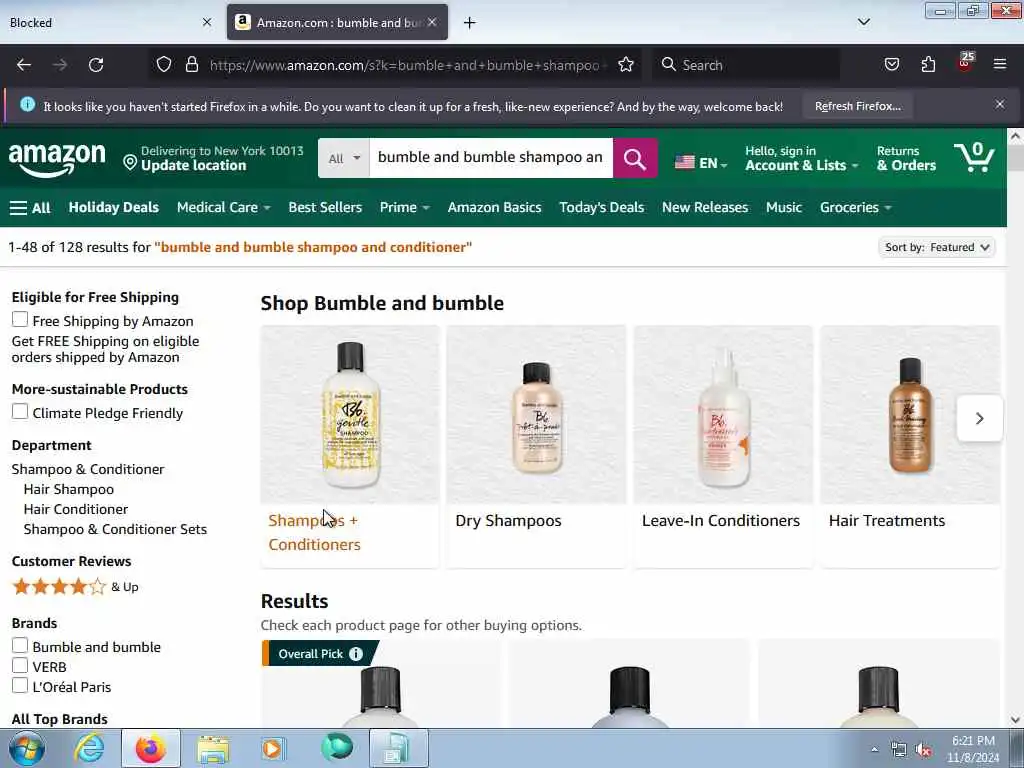Screen dimensions: 1024x768
Task: Open New Releases
Action: 705,208
